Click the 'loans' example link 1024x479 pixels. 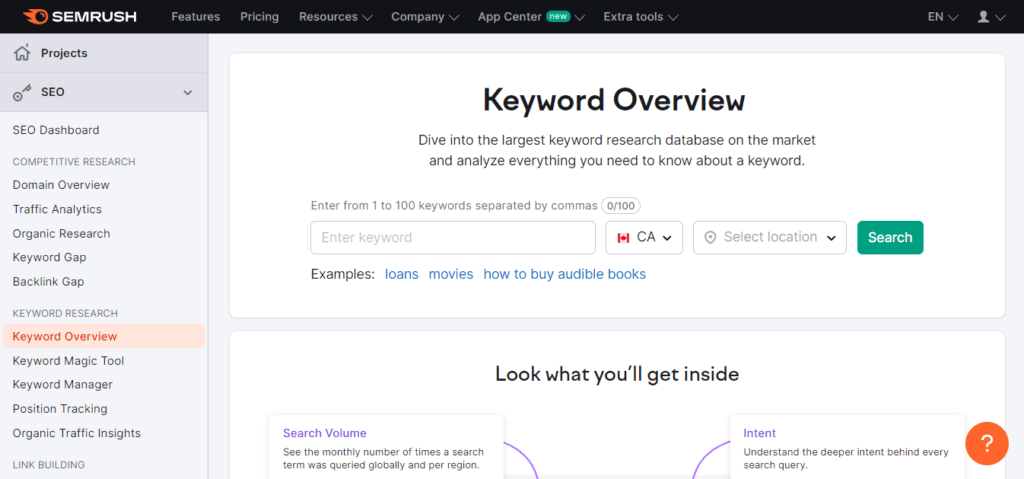402,274
